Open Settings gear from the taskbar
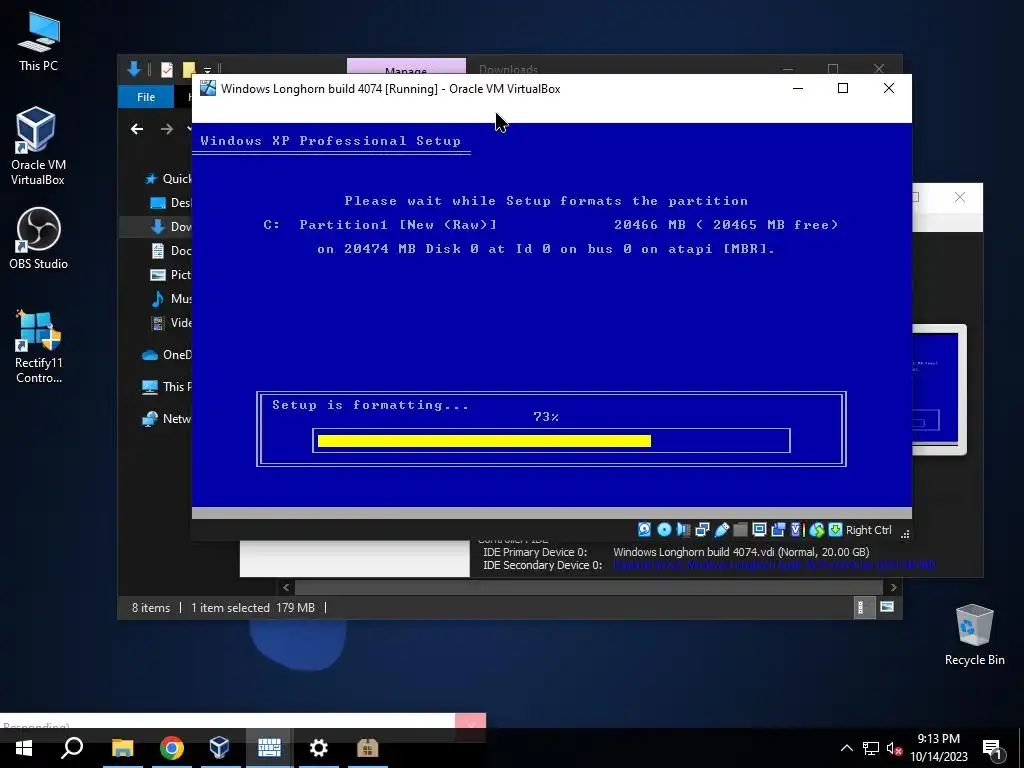This screenshot has width=1024, height=768. pyautogui.click(x=319, y=748)
